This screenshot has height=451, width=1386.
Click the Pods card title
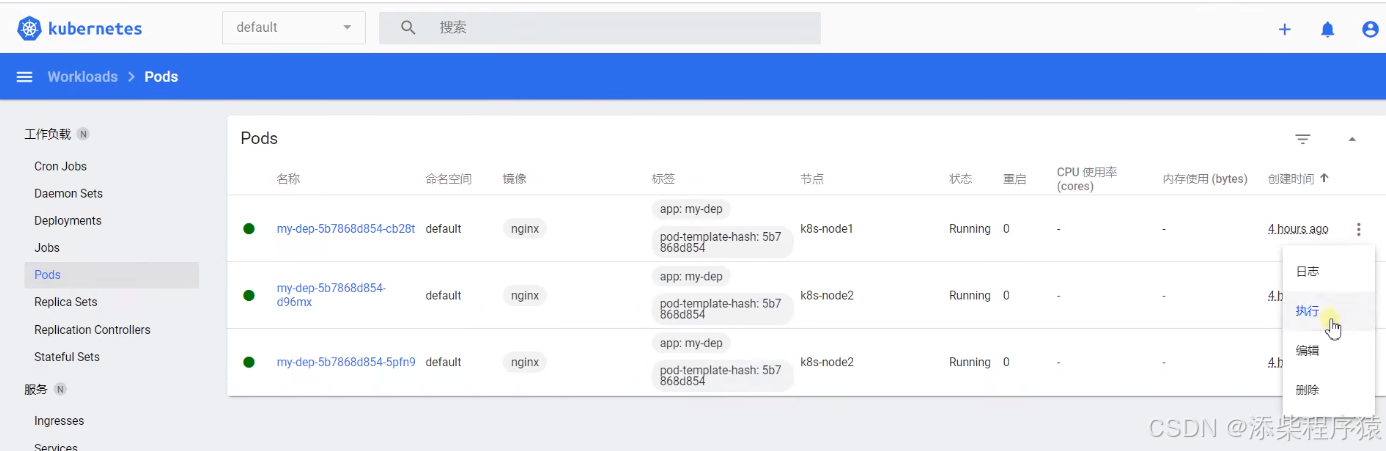[259, 138]
